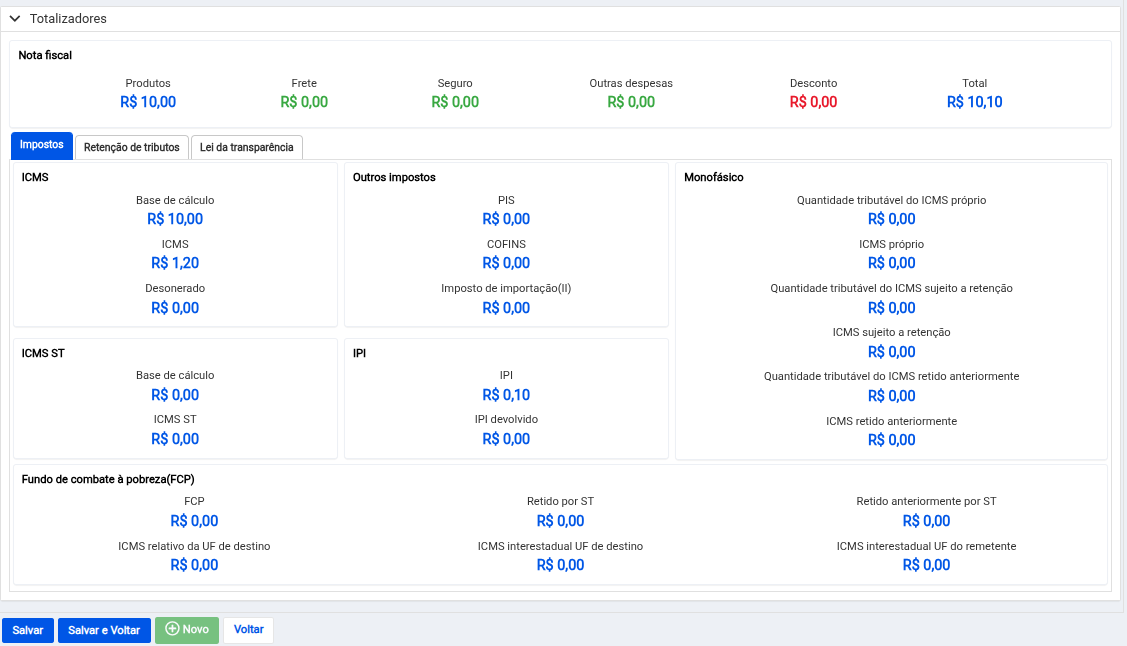Screen dimensions: 1127x646
Task: Open the Lei da transparência tab
Action: coord(246,147)
